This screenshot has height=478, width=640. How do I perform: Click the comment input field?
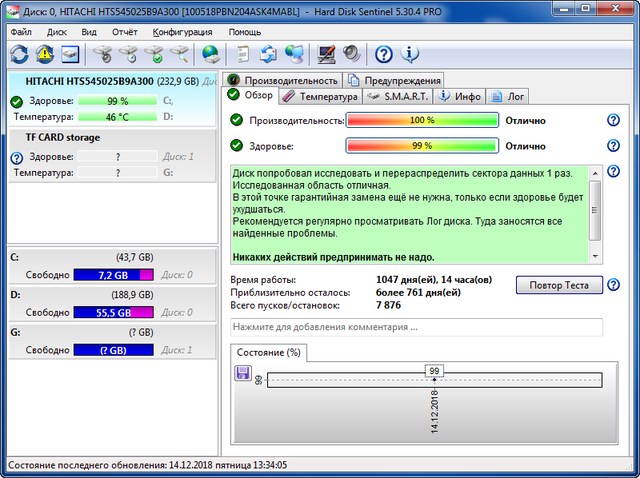pyautogui.click(x=416, y=327)
